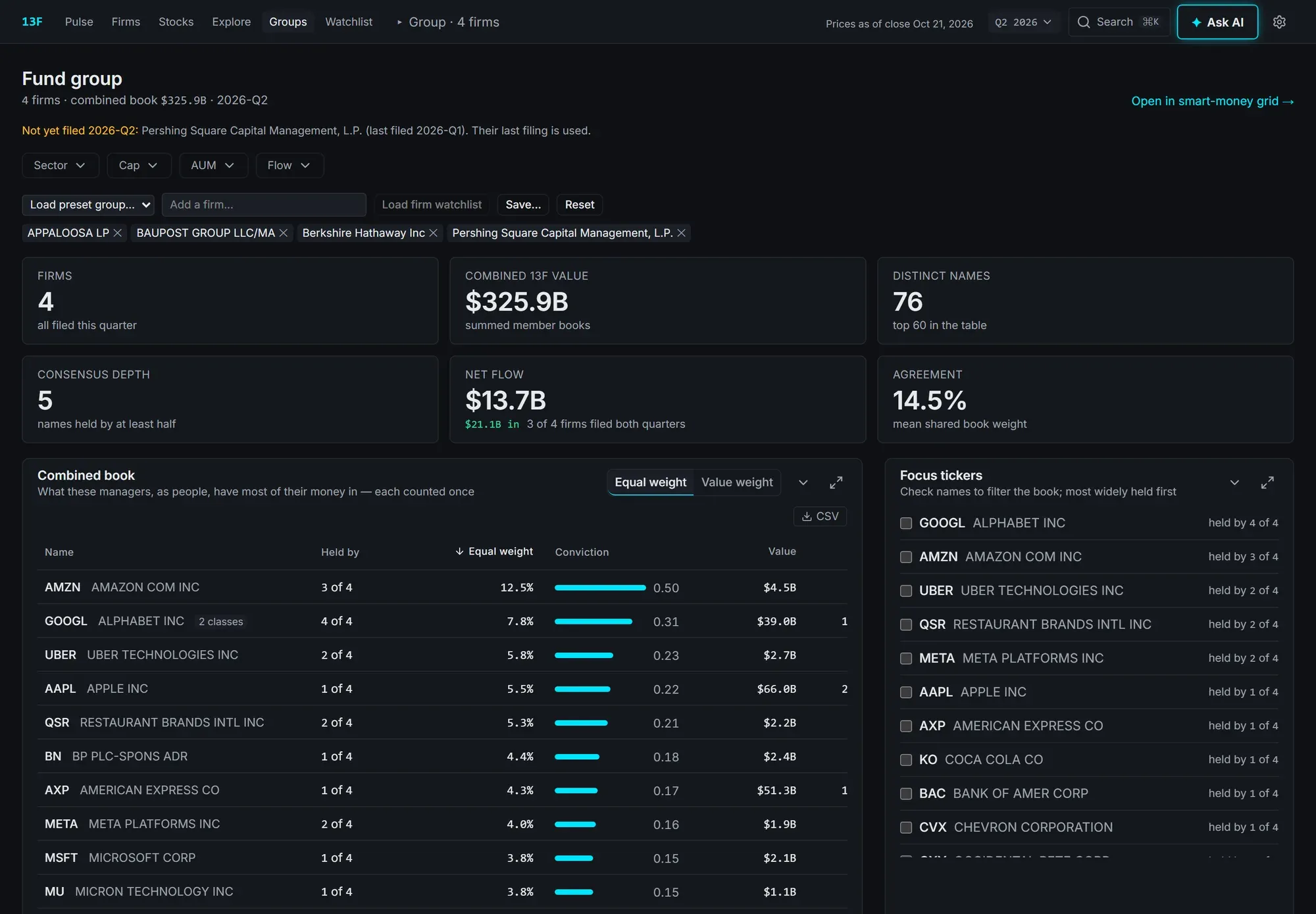Screen dimensions: 1316x914
Task: Remove Pershing Square Capital Management chip
Action: tap(682, 233)
